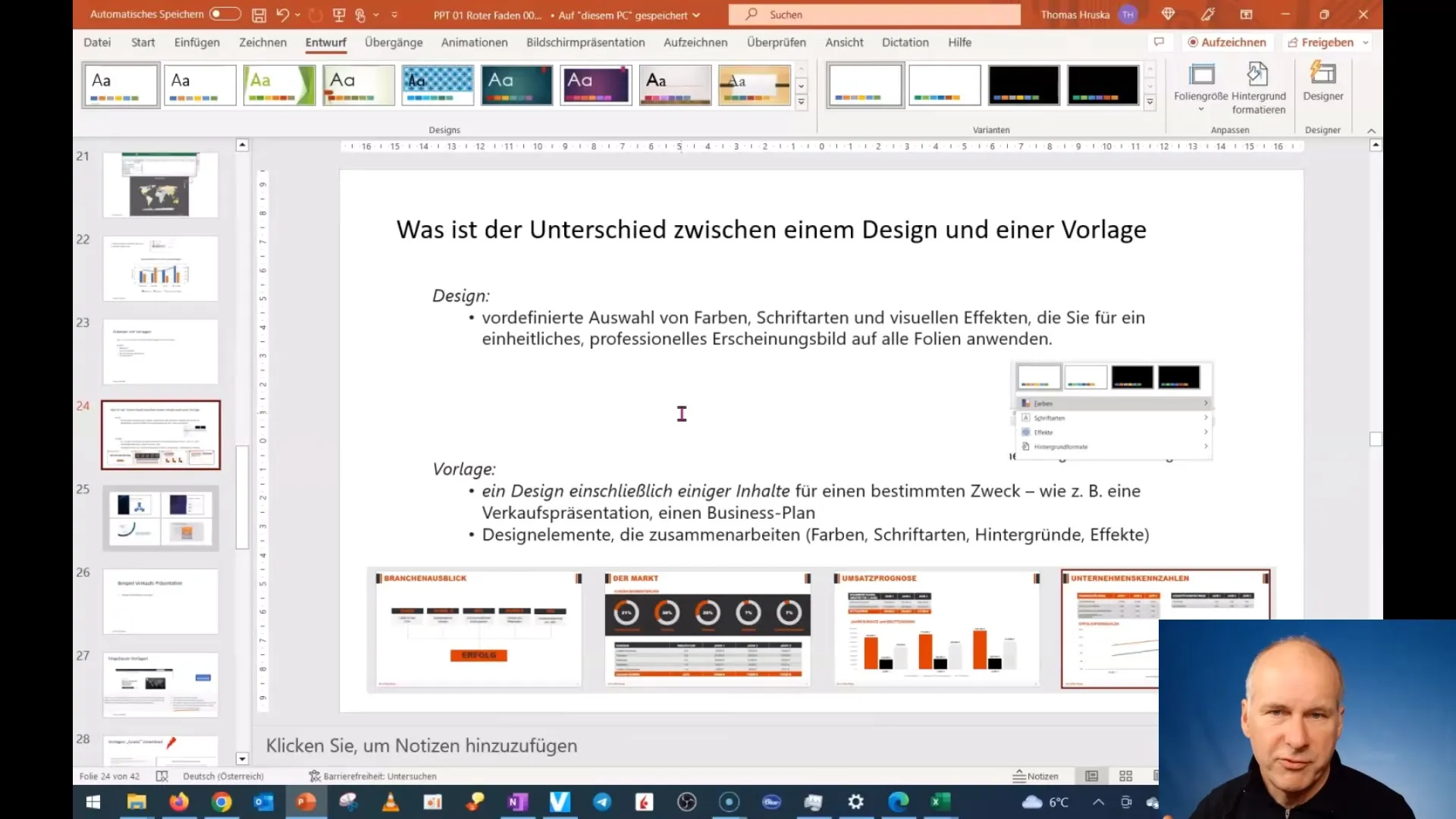Click slide 26 thumbnail in slide panel
The height and width of the screenshot is (819, 1456).
[x=160, y=601]
